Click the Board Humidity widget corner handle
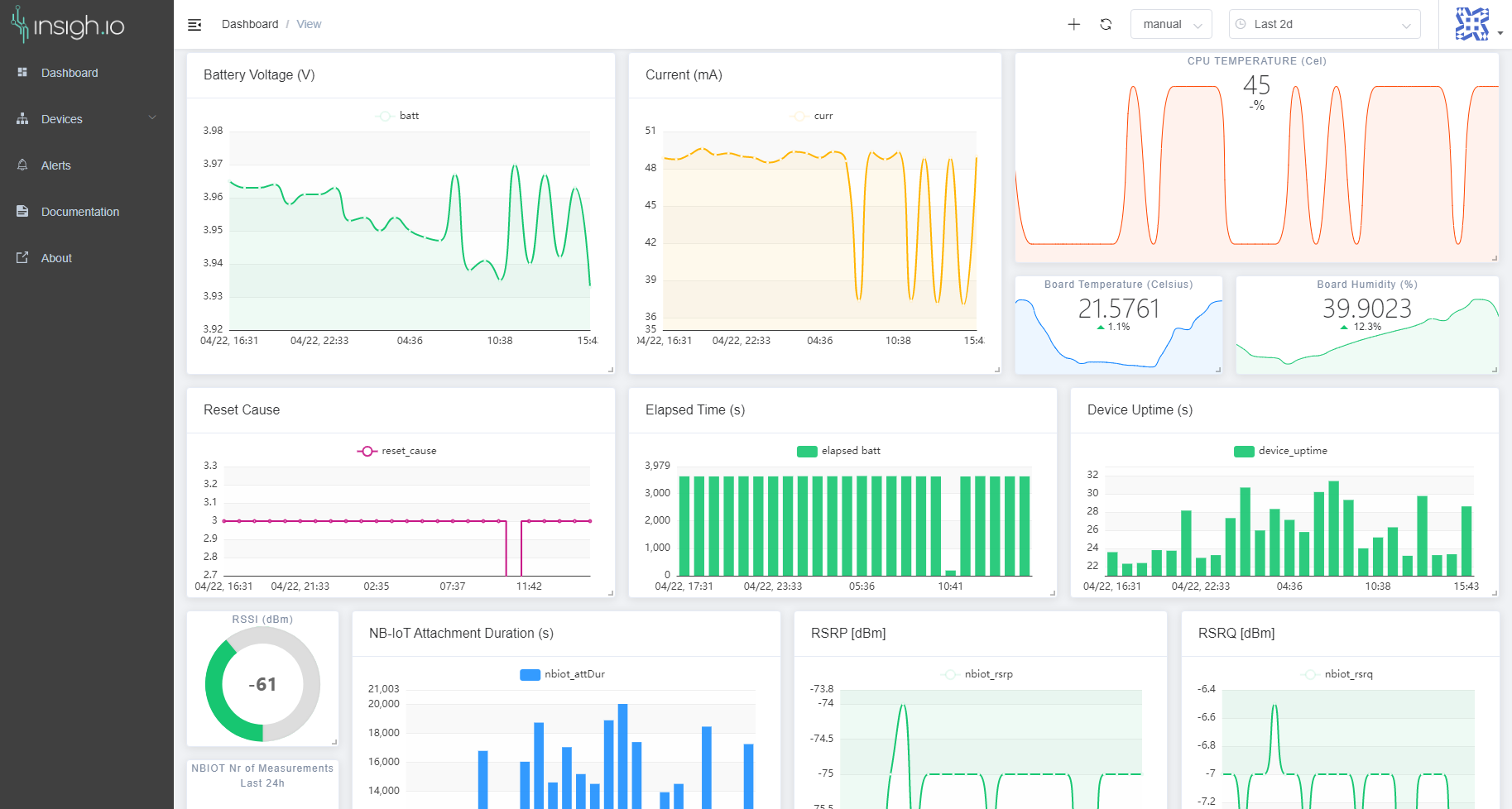Image resolution: width=1512 pixels, height=809 pixels. tap(1495, 370)
